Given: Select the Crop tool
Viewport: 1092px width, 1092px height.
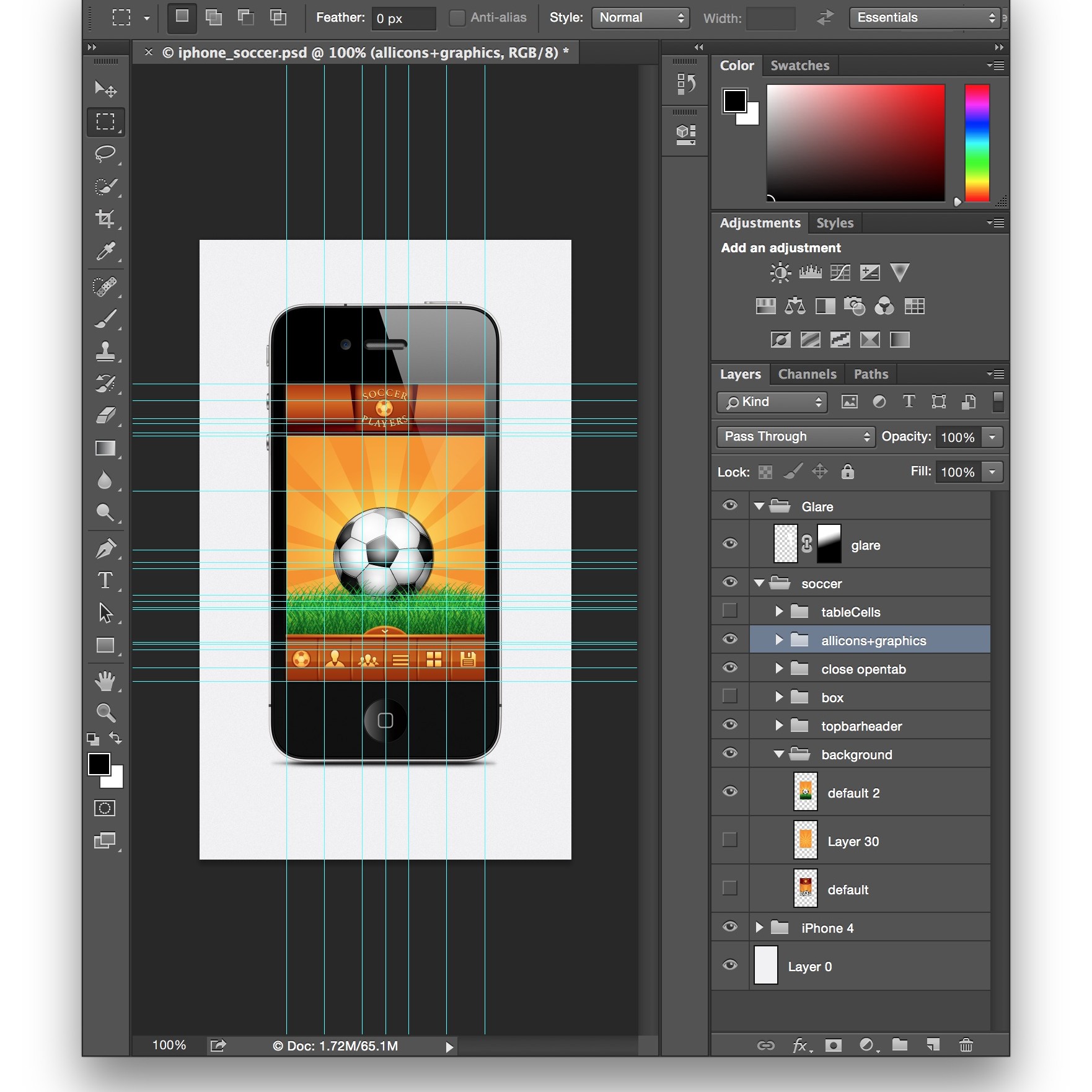Looking at the screenshot, I should (105, 219).
